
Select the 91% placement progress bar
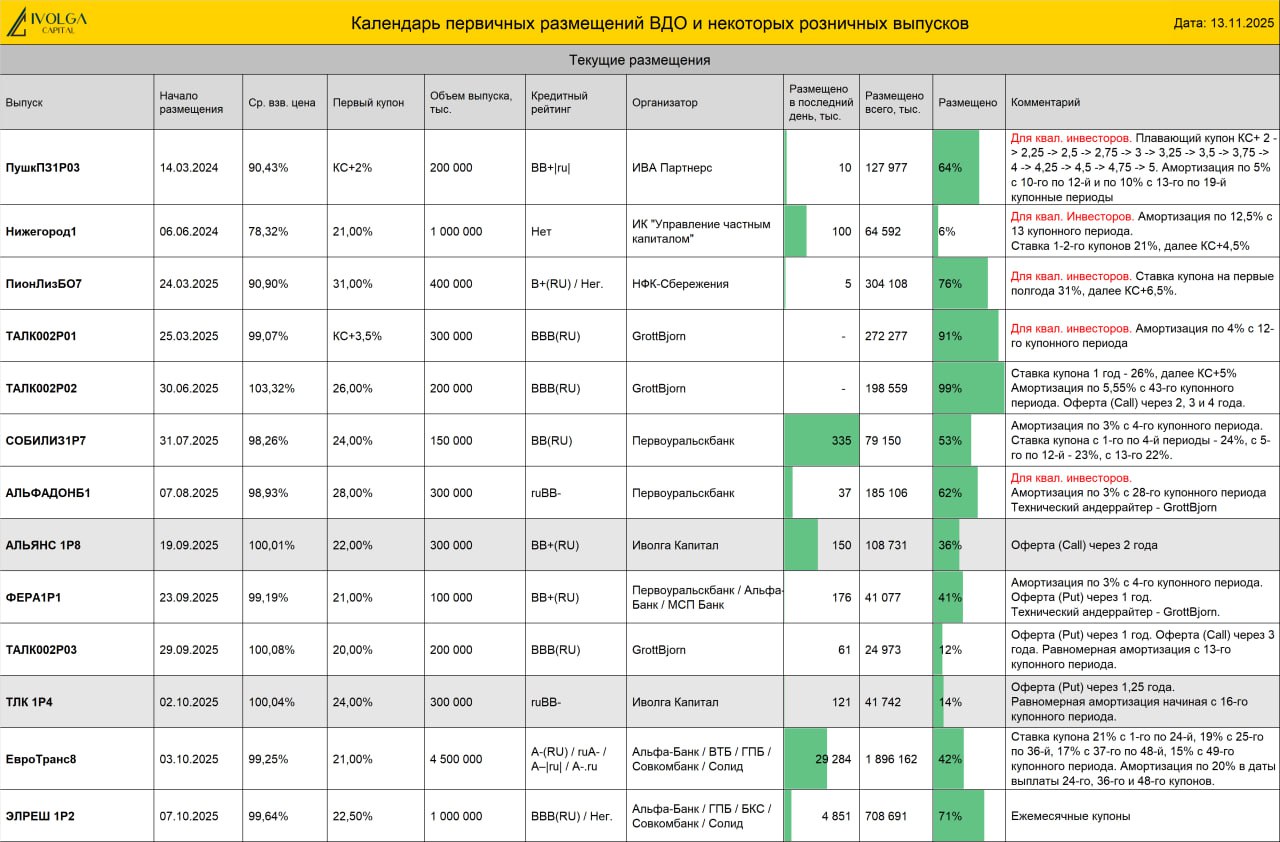pyautogui.click(x=966, y=336)
